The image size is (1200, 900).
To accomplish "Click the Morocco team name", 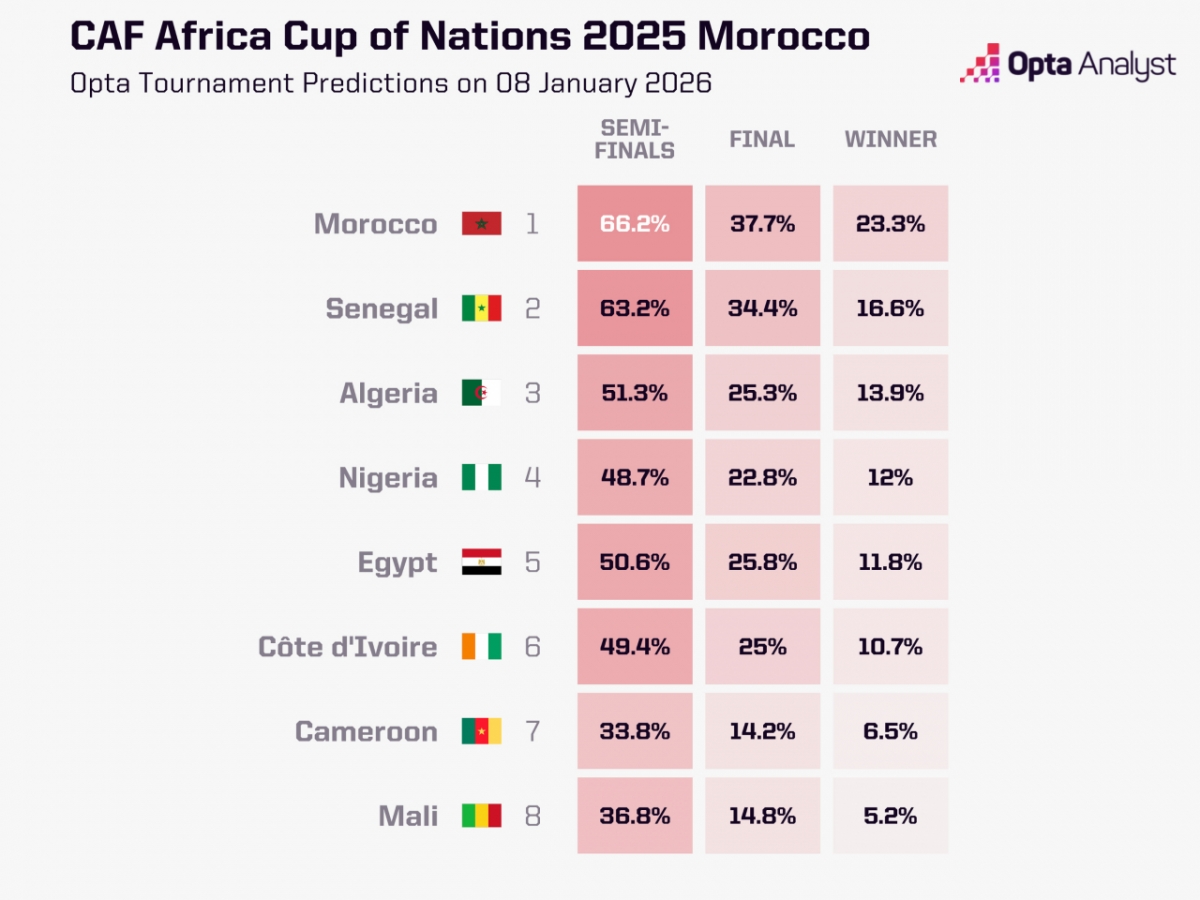I will (x=375, y=224).
